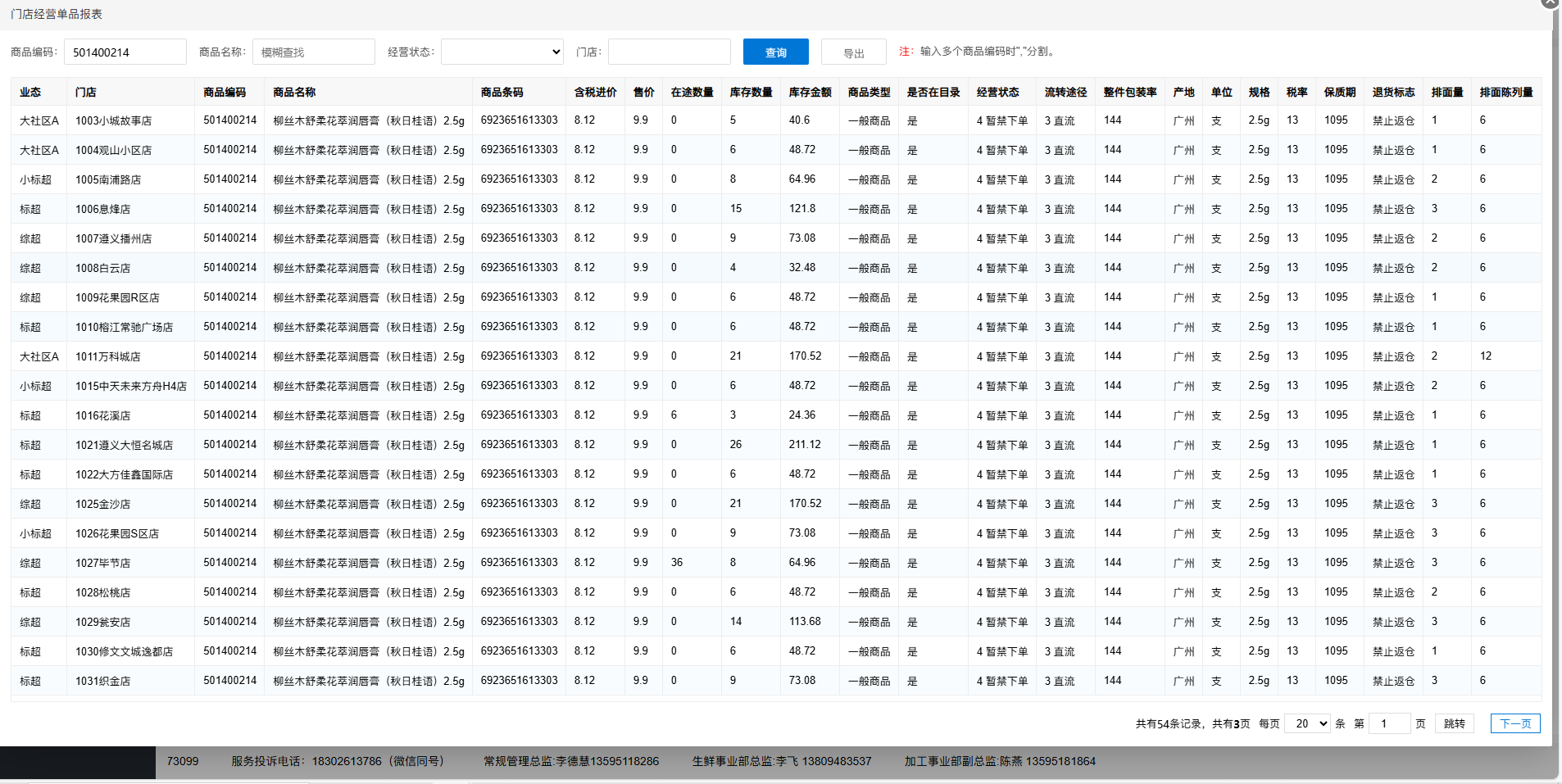This screenshot has width=1562, height=784.
Task: Click the 商品名称 column header
Action: click(x=294, y=93)
